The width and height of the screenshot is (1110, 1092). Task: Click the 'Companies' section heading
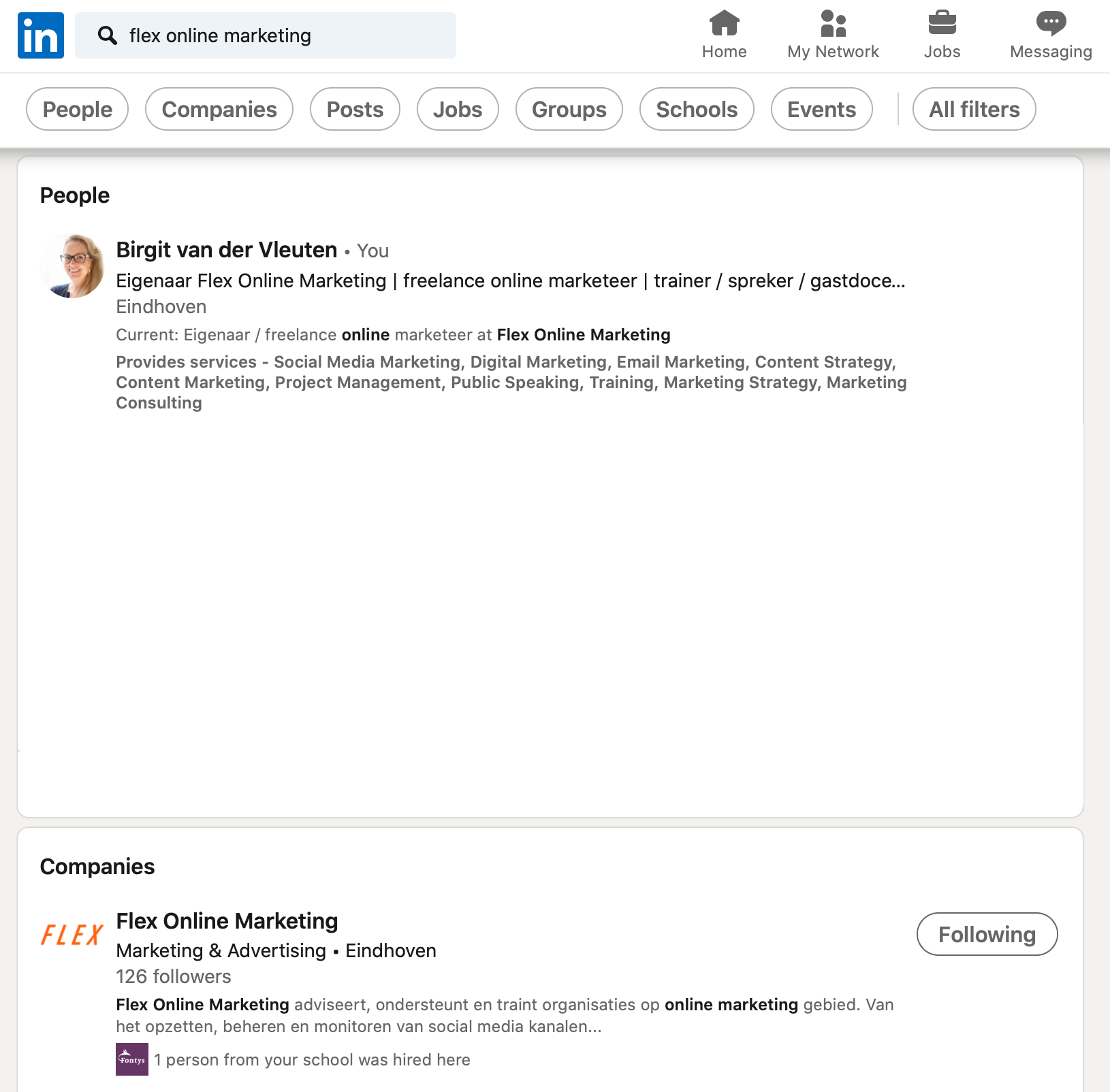[x=97, y=867]
